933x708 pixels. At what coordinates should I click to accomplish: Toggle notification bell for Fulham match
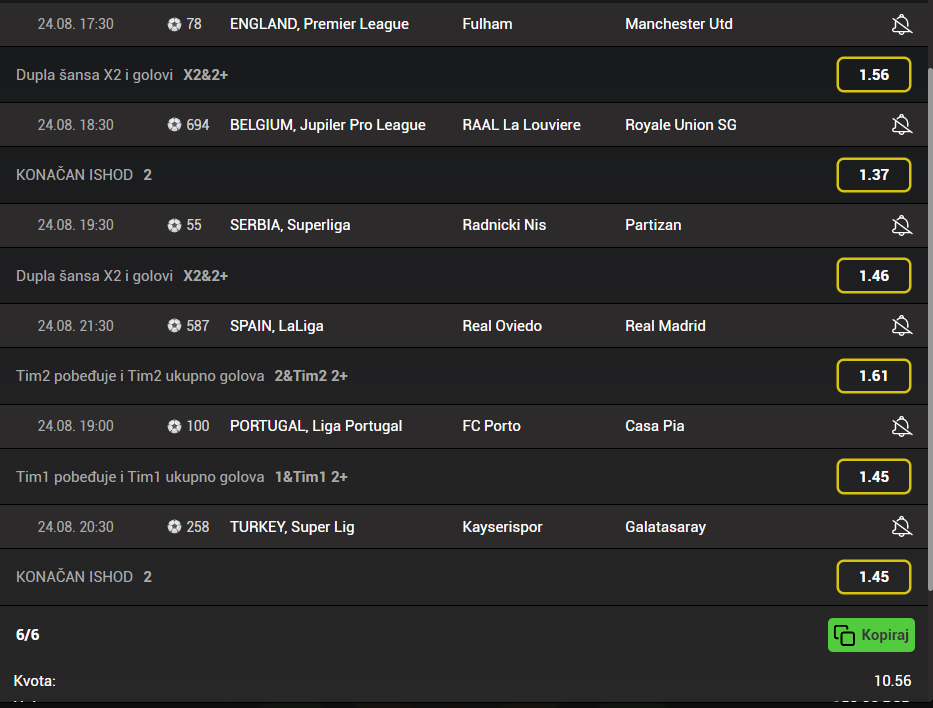click(x=901, y=24)
